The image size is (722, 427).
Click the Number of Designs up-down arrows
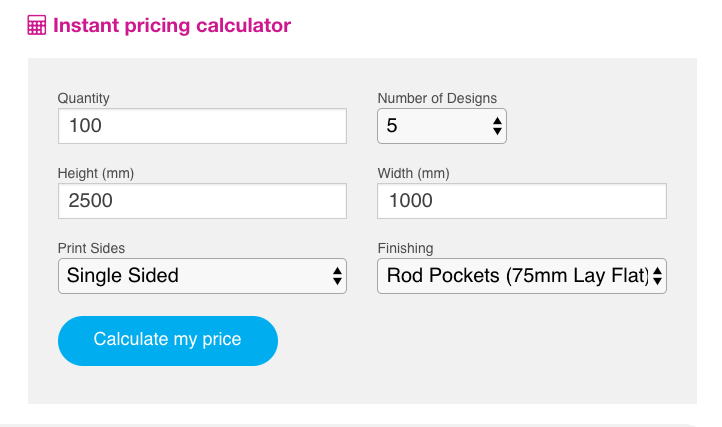pos(497,126)
